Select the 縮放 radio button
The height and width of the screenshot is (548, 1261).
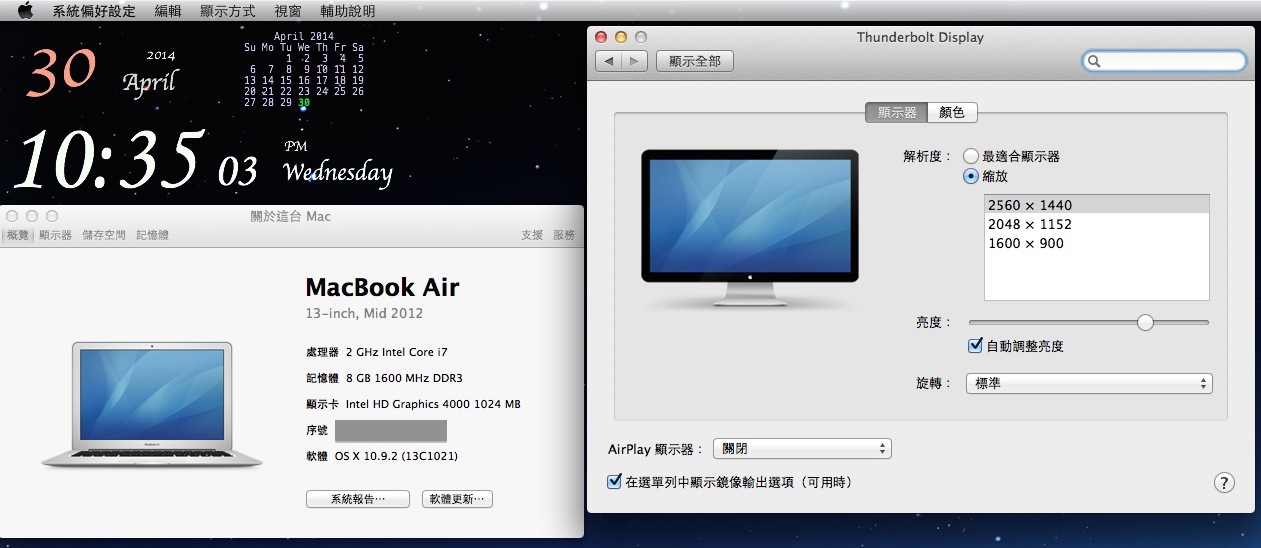(x=970, y=176)
